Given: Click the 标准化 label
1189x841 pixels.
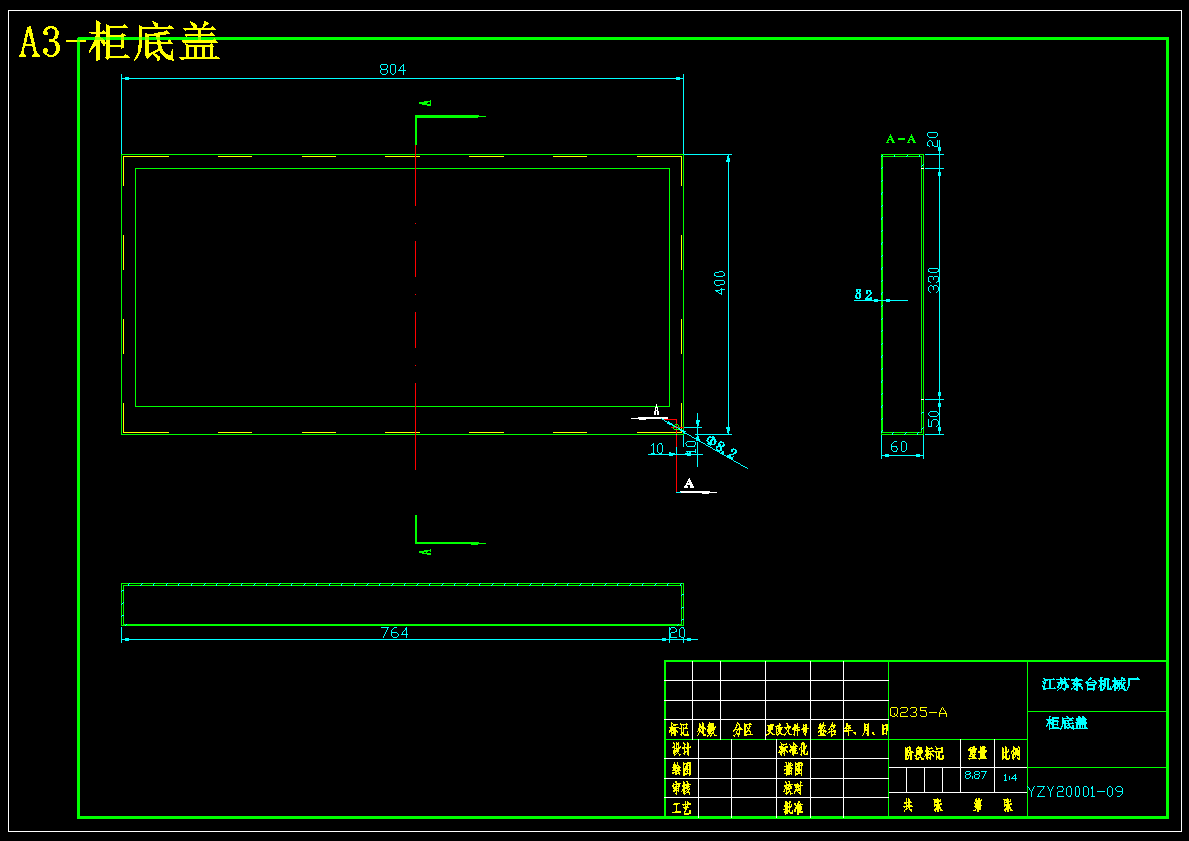Looking at the screenshot, I should (793, 749).
